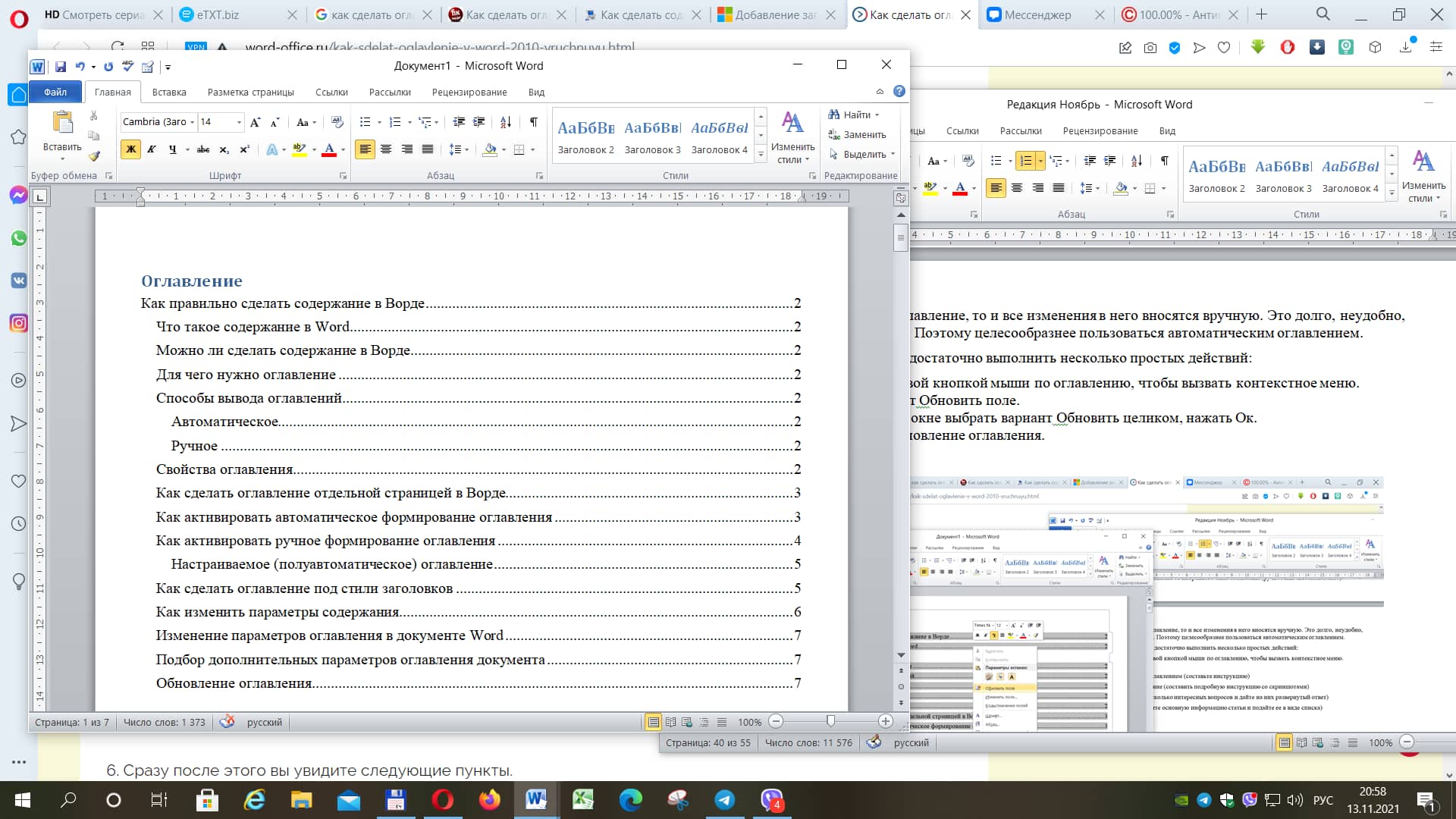
Task: Switch to the Ссылки tab in Документ1
Action: (x=331, y=92)
